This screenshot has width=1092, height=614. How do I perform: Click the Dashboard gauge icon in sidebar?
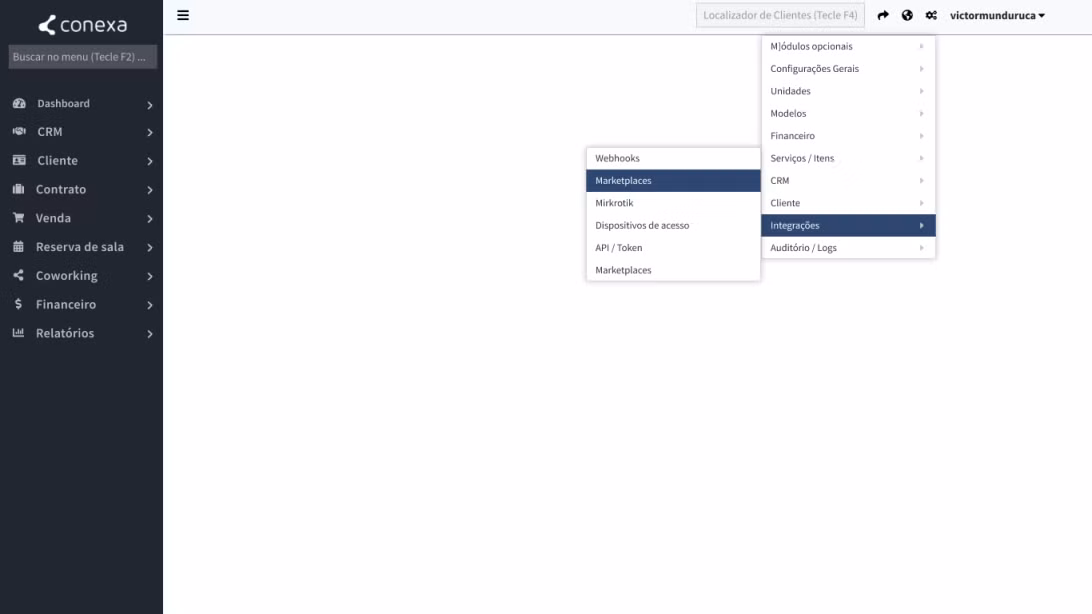click(18, 104)
